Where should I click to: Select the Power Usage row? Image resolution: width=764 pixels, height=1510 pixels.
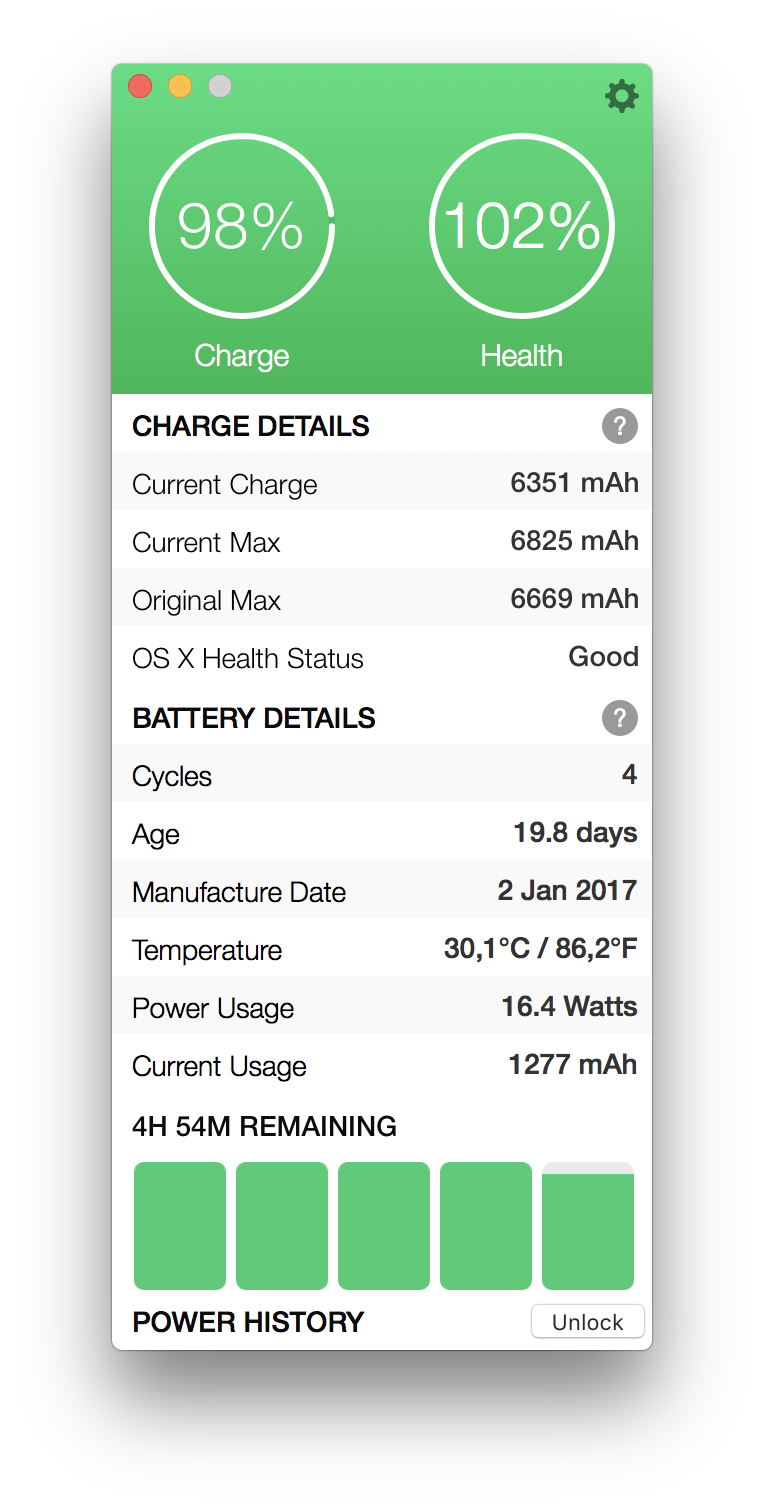[382, 1008]
